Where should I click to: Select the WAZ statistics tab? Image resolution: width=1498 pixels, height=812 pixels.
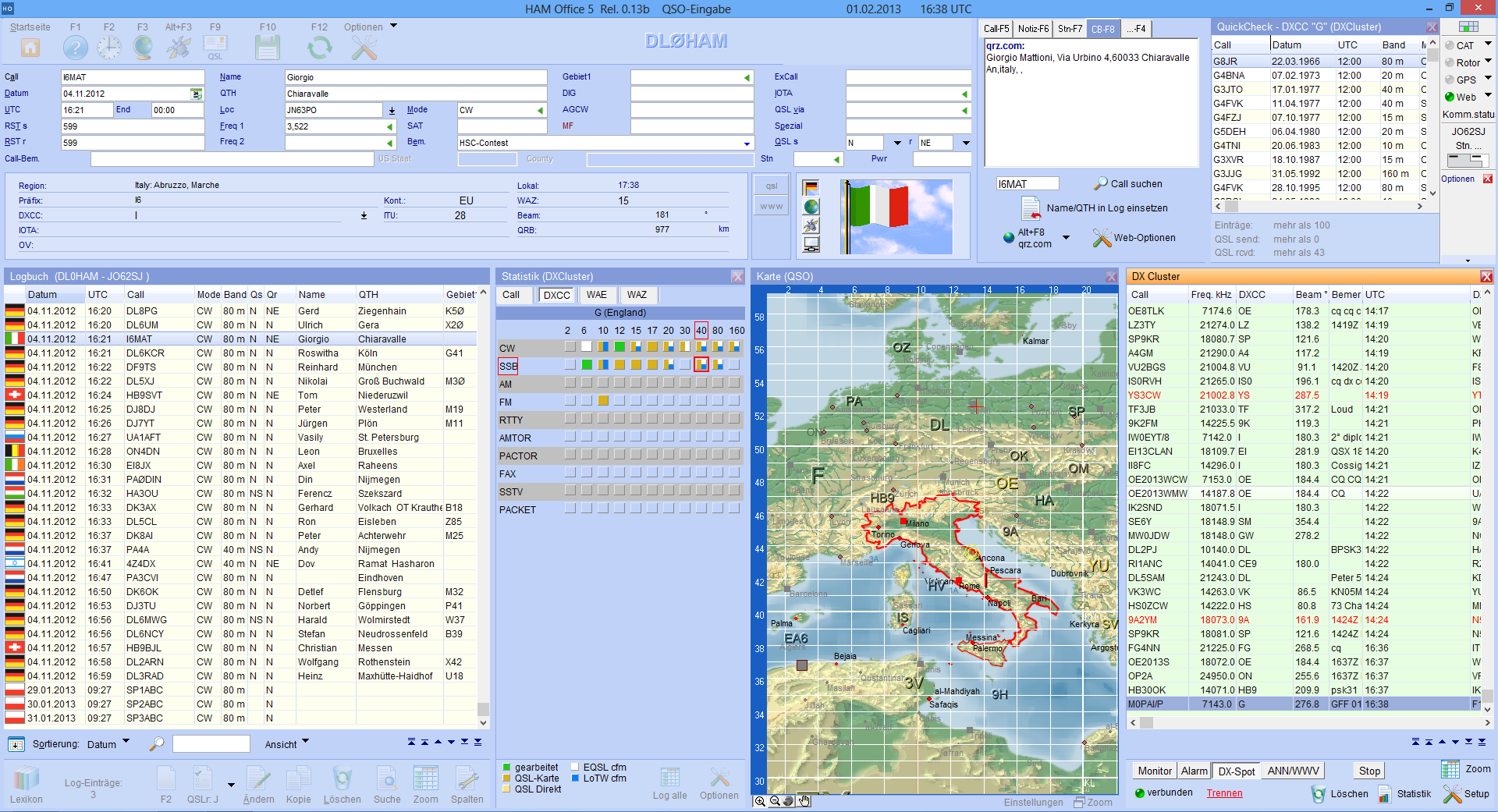pyautogui.click(x=637, y=295)
